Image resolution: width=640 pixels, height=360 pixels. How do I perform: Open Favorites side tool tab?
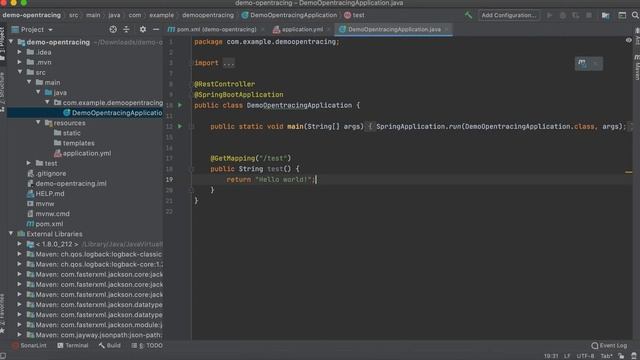[x=2, y=313]
